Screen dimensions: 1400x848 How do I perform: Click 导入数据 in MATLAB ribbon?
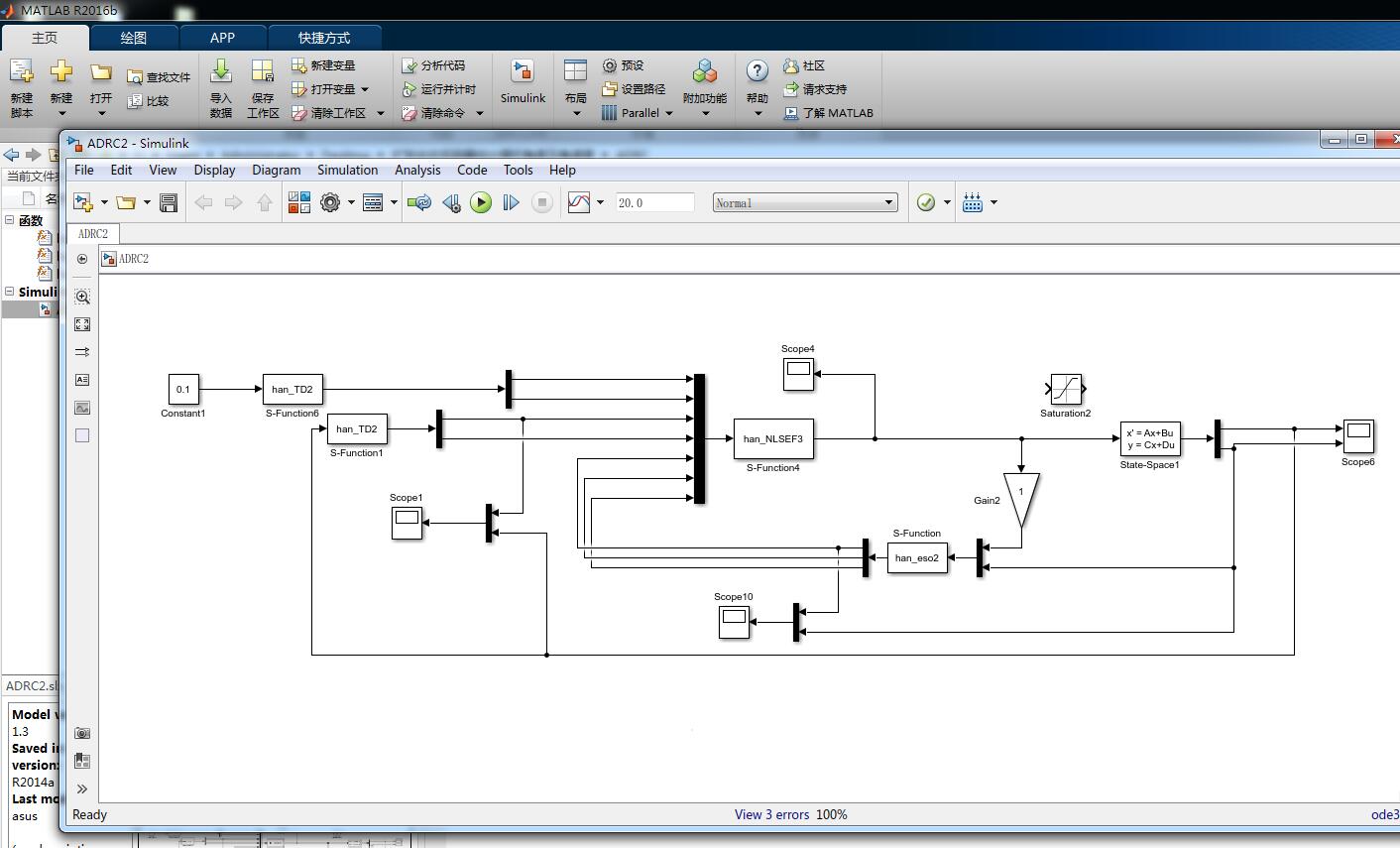(221, 88)
